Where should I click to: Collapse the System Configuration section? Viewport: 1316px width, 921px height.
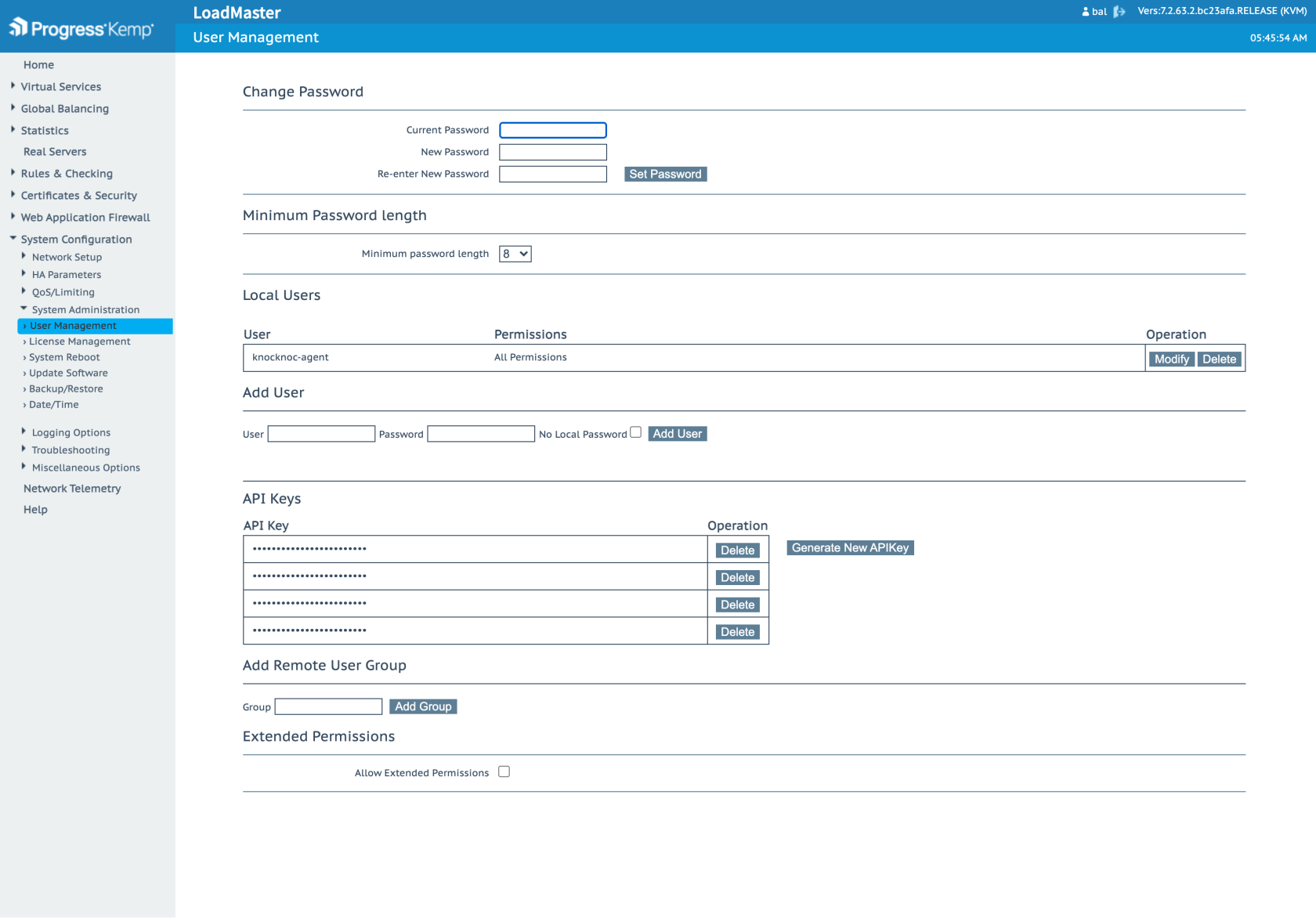[x=76, y=240]
